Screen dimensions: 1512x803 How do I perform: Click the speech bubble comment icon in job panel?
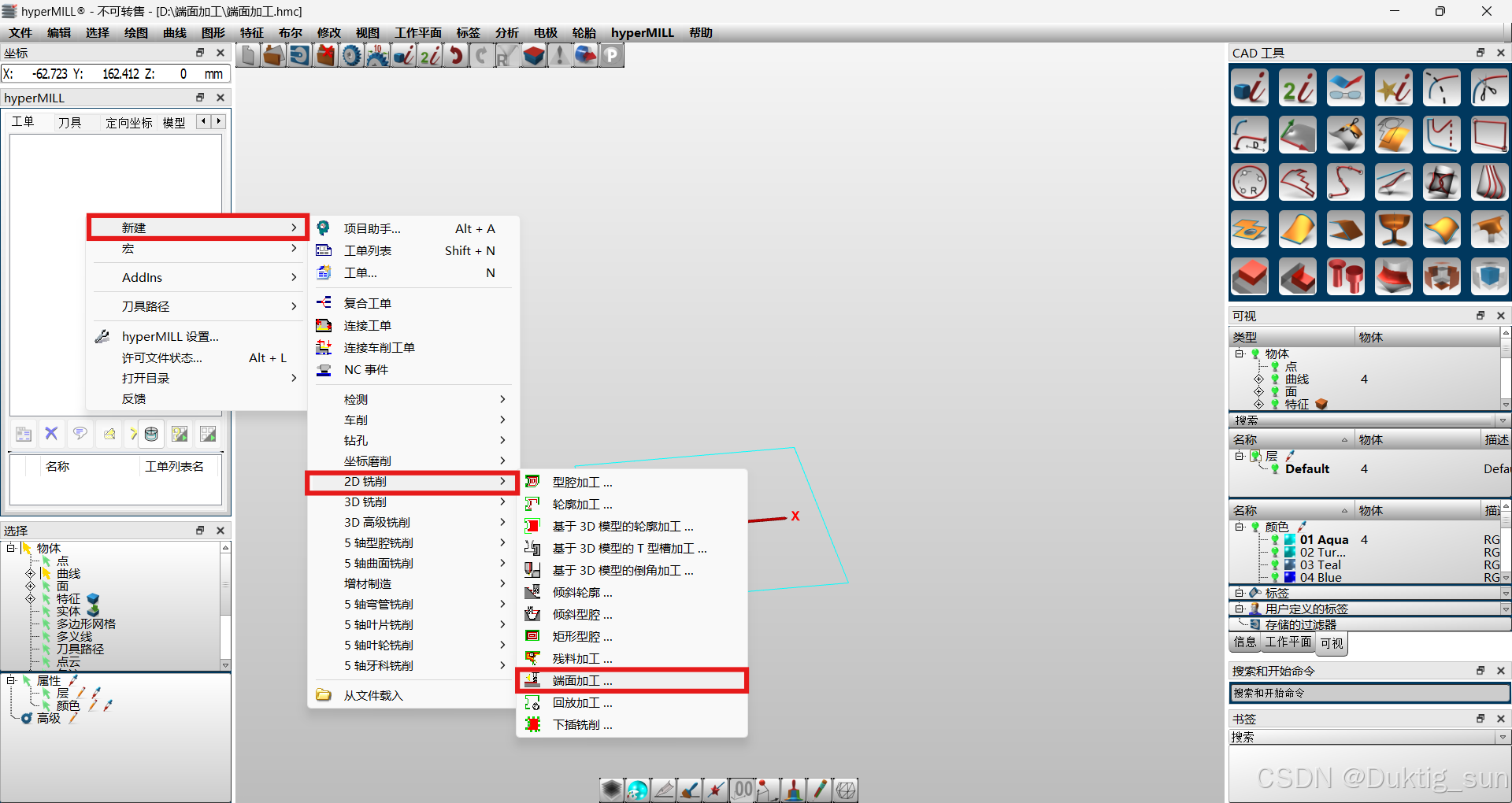click(80, 434)
